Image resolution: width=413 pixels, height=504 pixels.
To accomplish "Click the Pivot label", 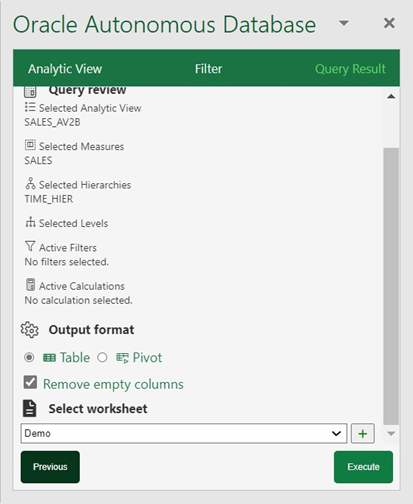I will click(x=147, y=358).
